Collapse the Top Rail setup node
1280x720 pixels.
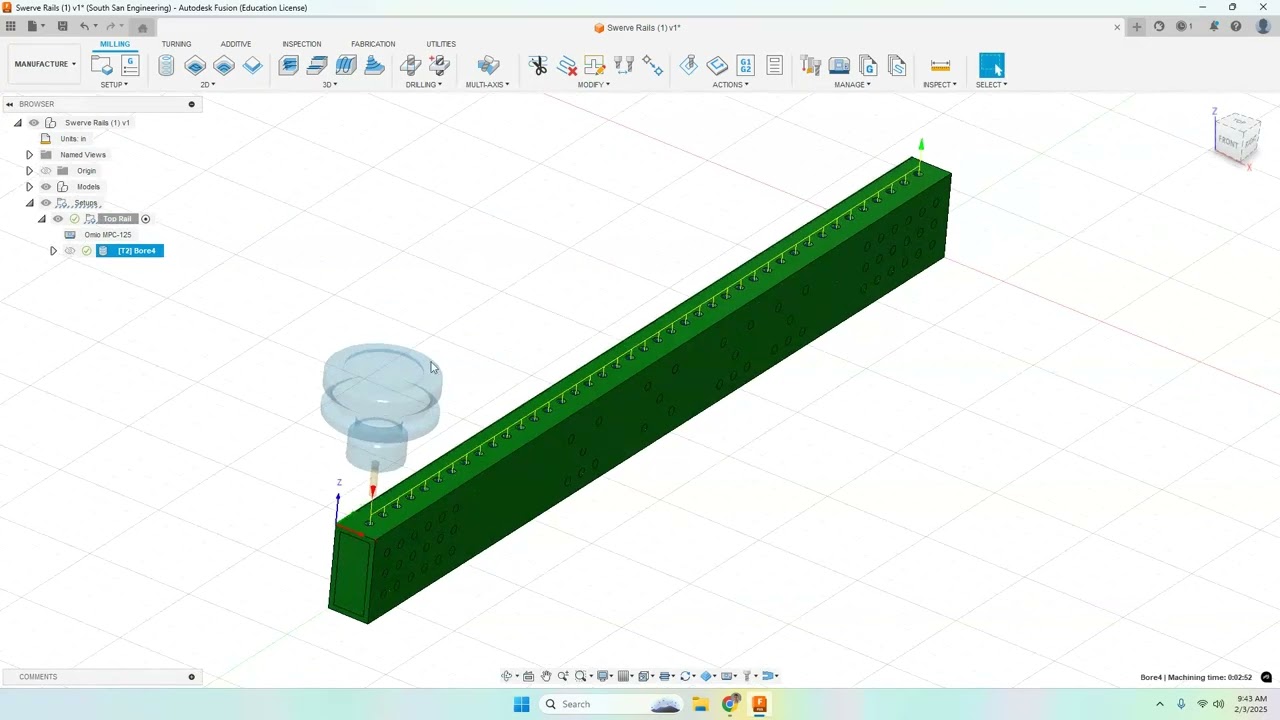tap(41, 219)
